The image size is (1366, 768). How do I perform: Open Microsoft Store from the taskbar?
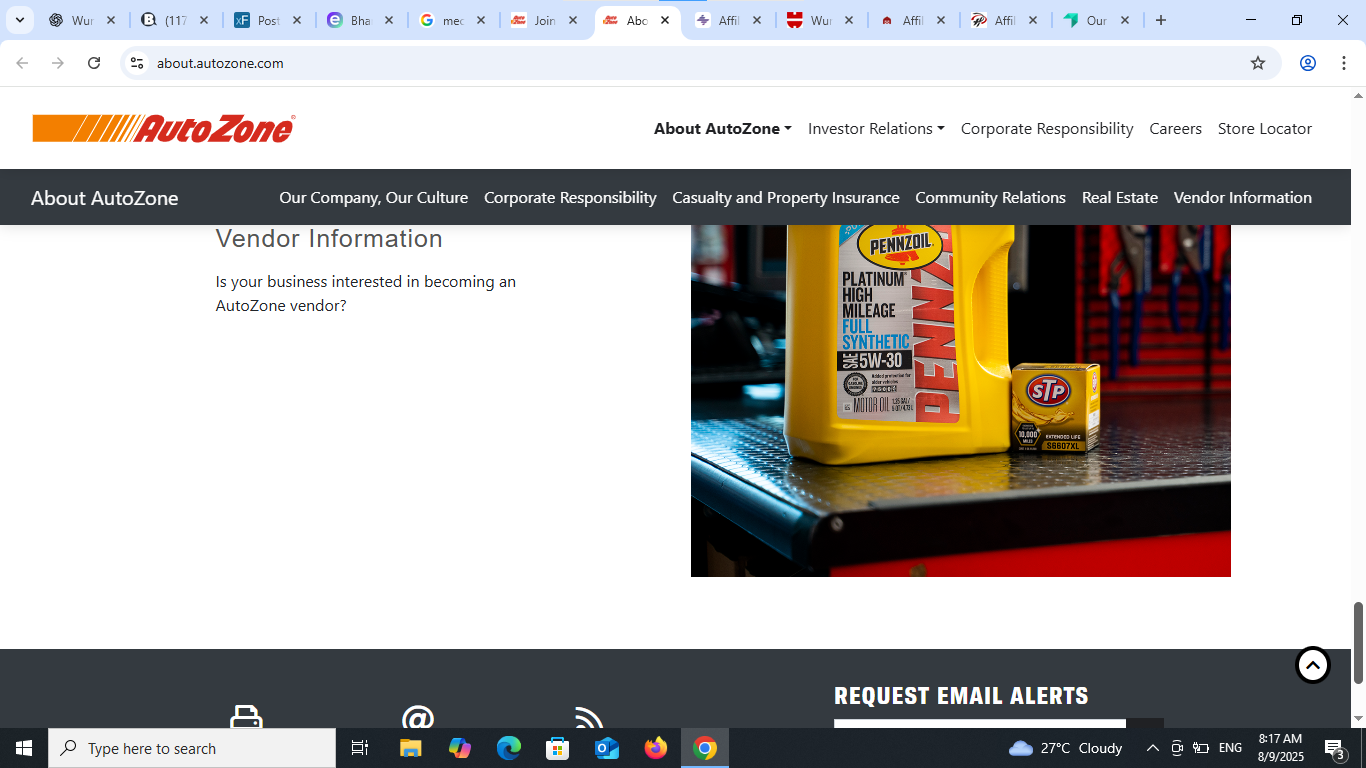558,748
